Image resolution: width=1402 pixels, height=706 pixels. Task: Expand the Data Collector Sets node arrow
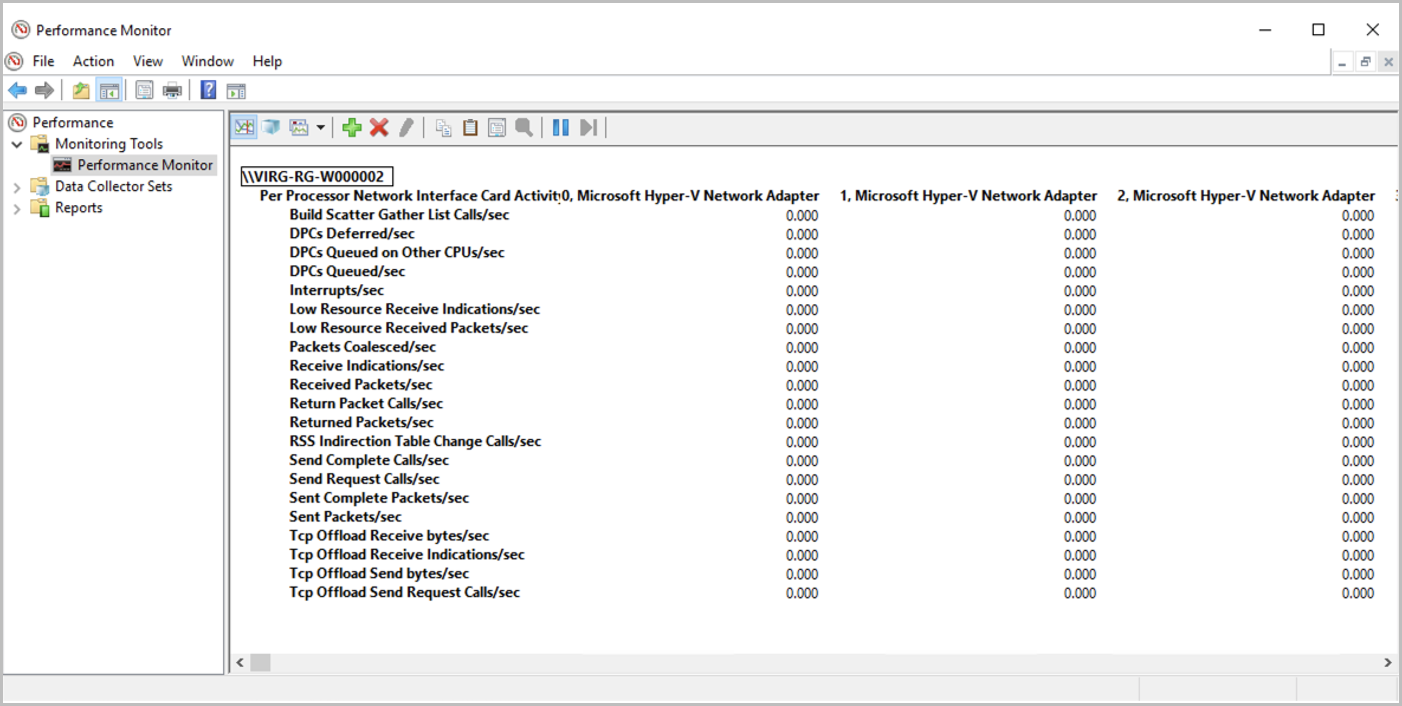[x=17, y=187]
